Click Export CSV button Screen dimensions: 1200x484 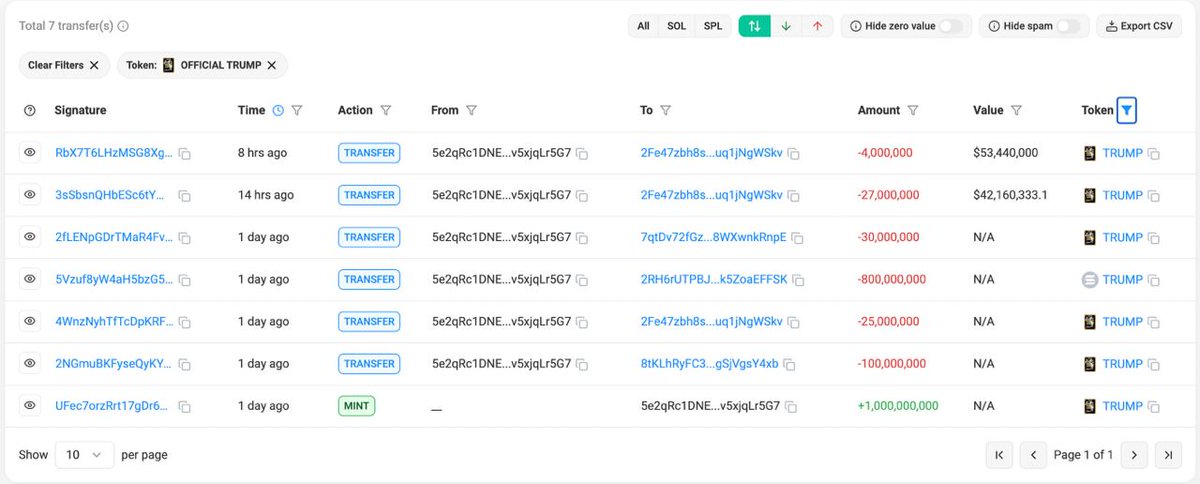pos(1139,26)
